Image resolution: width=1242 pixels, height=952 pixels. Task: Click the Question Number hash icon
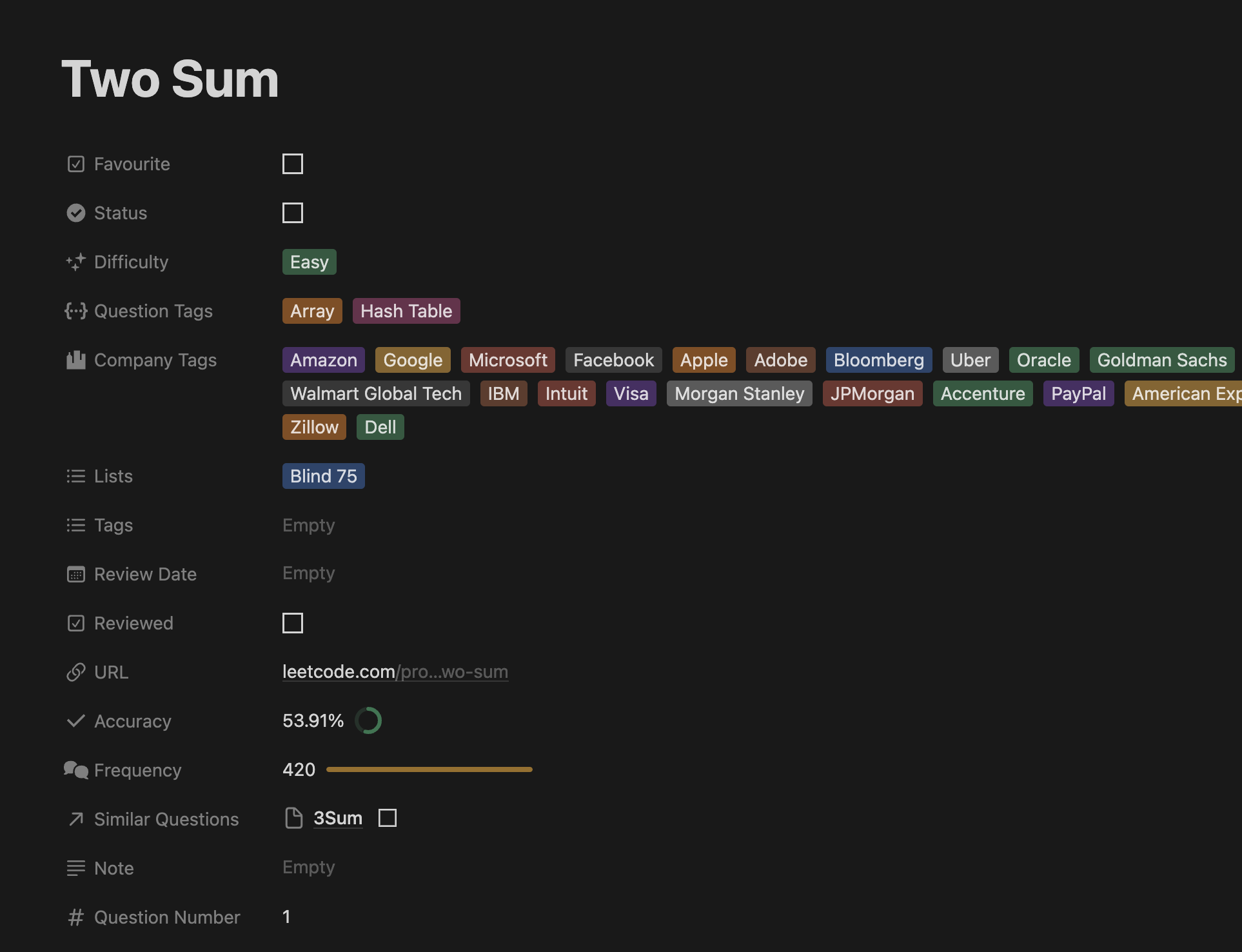click(x=76, y=917)
